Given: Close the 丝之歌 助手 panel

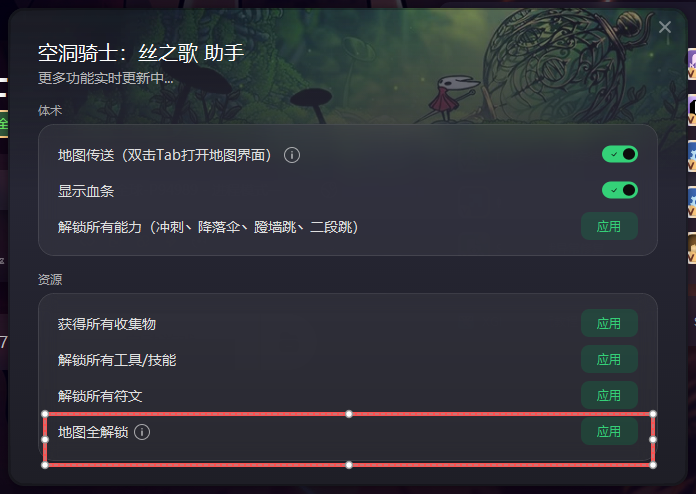Looking at the screenshot, I should click(664, 27).
